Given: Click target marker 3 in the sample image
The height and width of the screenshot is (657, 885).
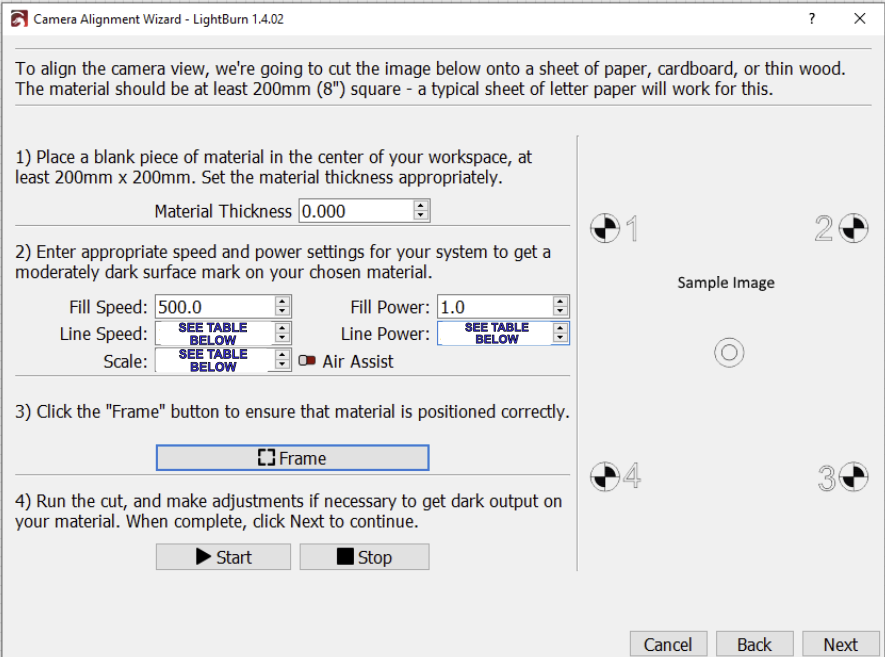Looking at the screenshot, I should (853, 477).
